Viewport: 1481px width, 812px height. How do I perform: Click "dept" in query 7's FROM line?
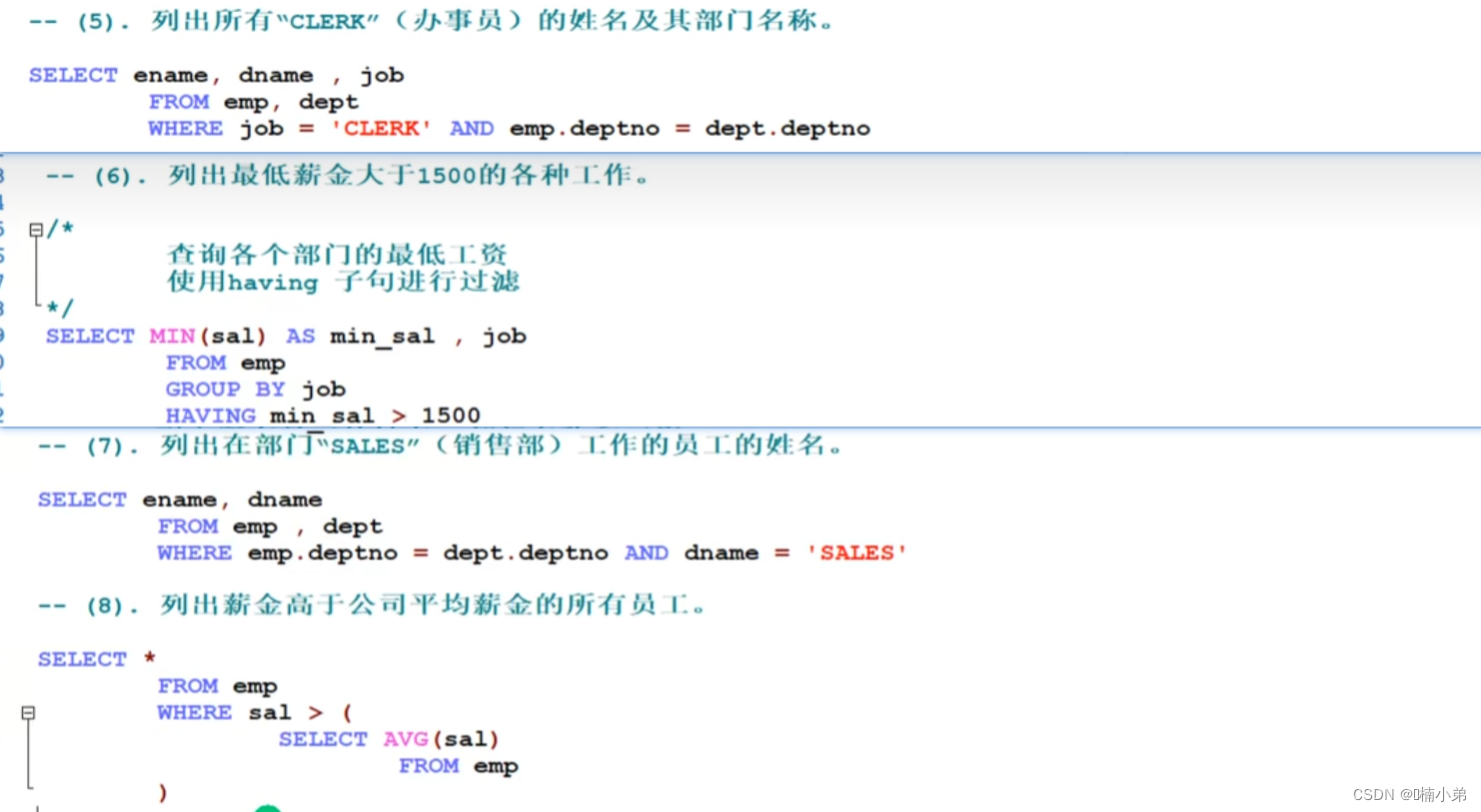click(x=353, y=526)
